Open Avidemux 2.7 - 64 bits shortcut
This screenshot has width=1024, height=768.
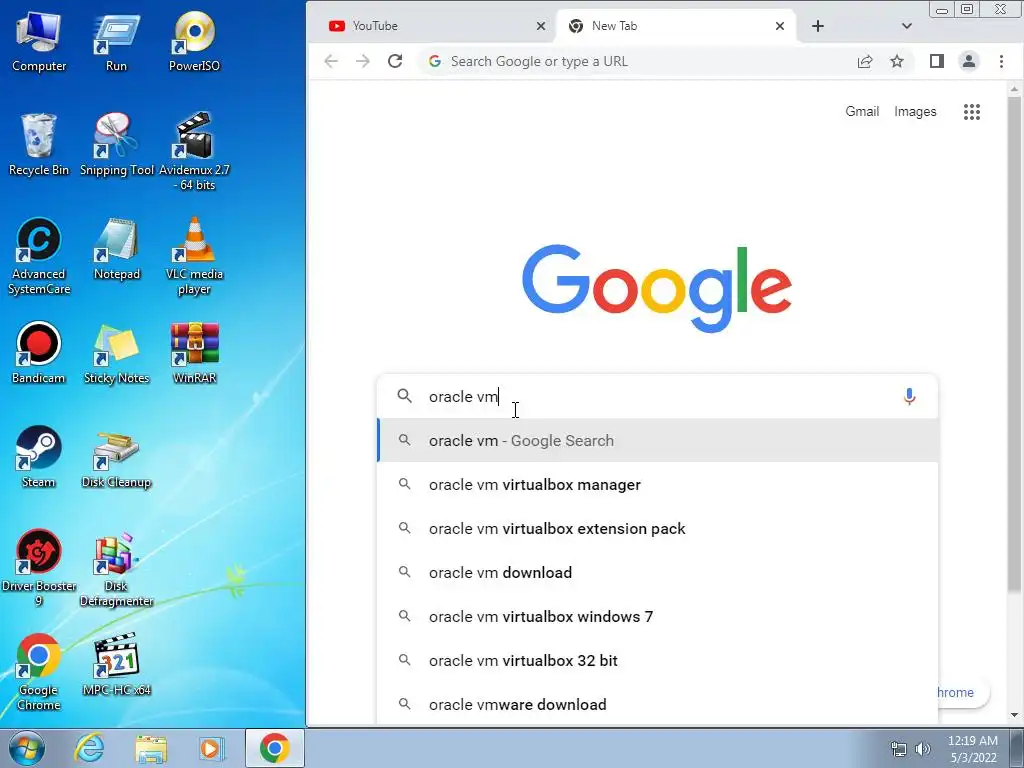tap(194, 152)
